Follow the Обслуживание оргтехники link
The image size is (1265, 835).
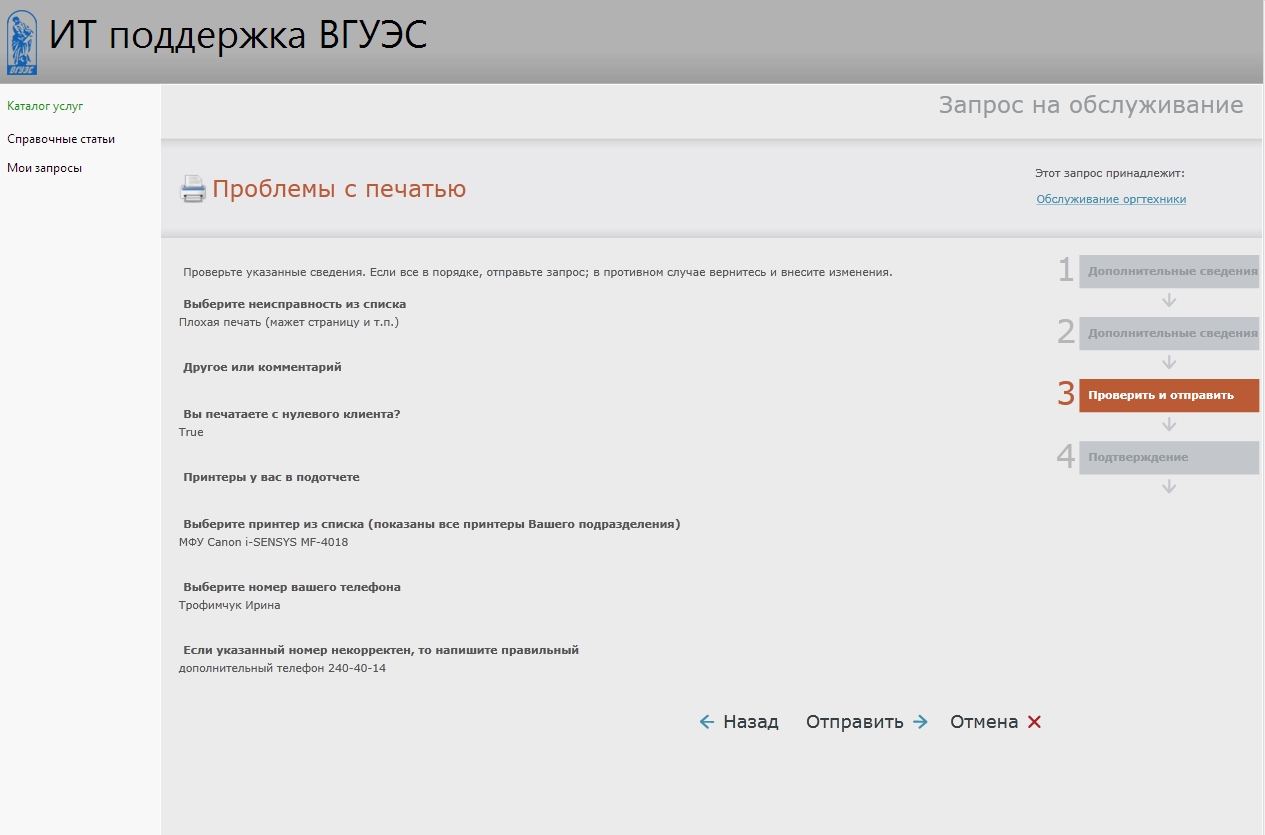(1111, 199)
